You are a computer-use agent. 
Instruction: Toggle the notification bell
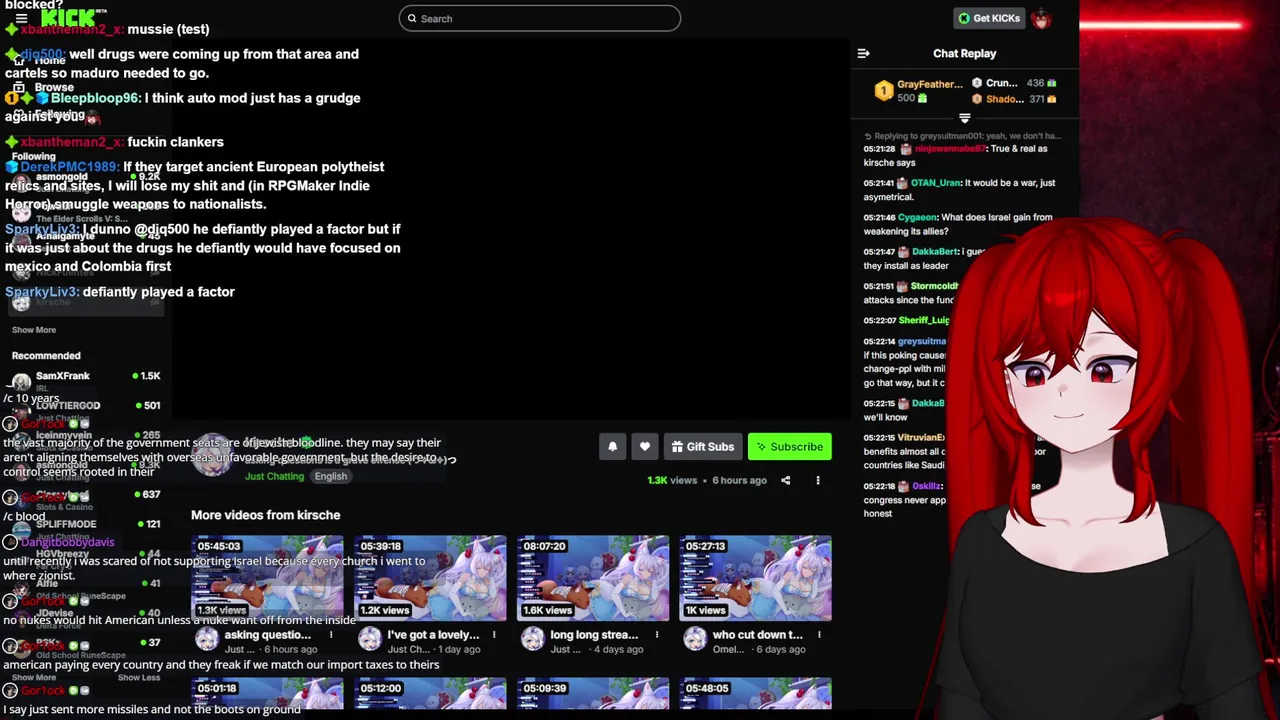(613, 447)
